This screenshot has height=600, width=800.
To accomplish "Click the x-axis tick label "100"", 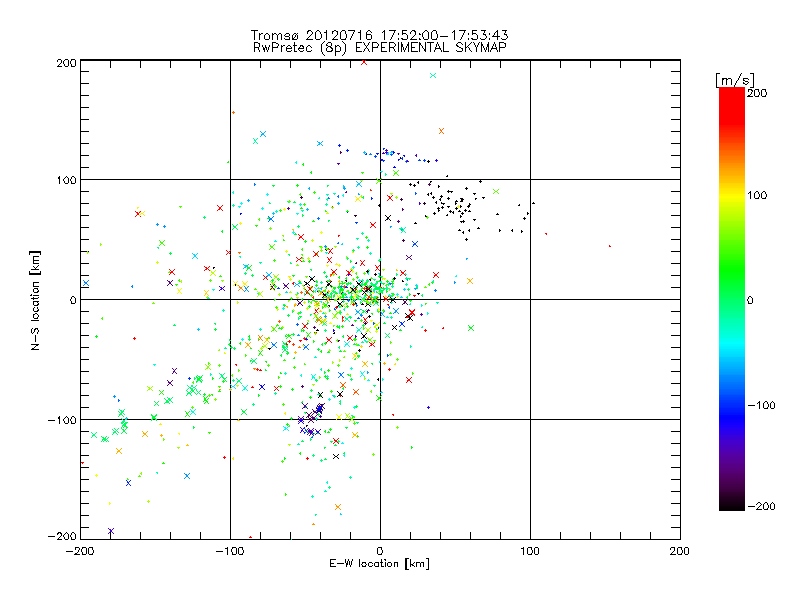I will pyautogui.click(x=530, y=551).
